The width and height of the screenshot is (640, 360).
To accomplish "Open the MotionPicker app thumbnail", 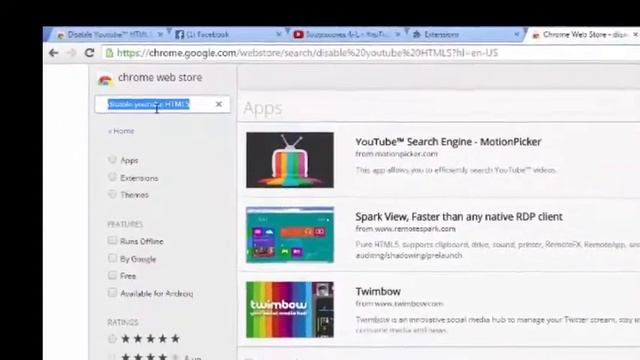I will (290, 160).
